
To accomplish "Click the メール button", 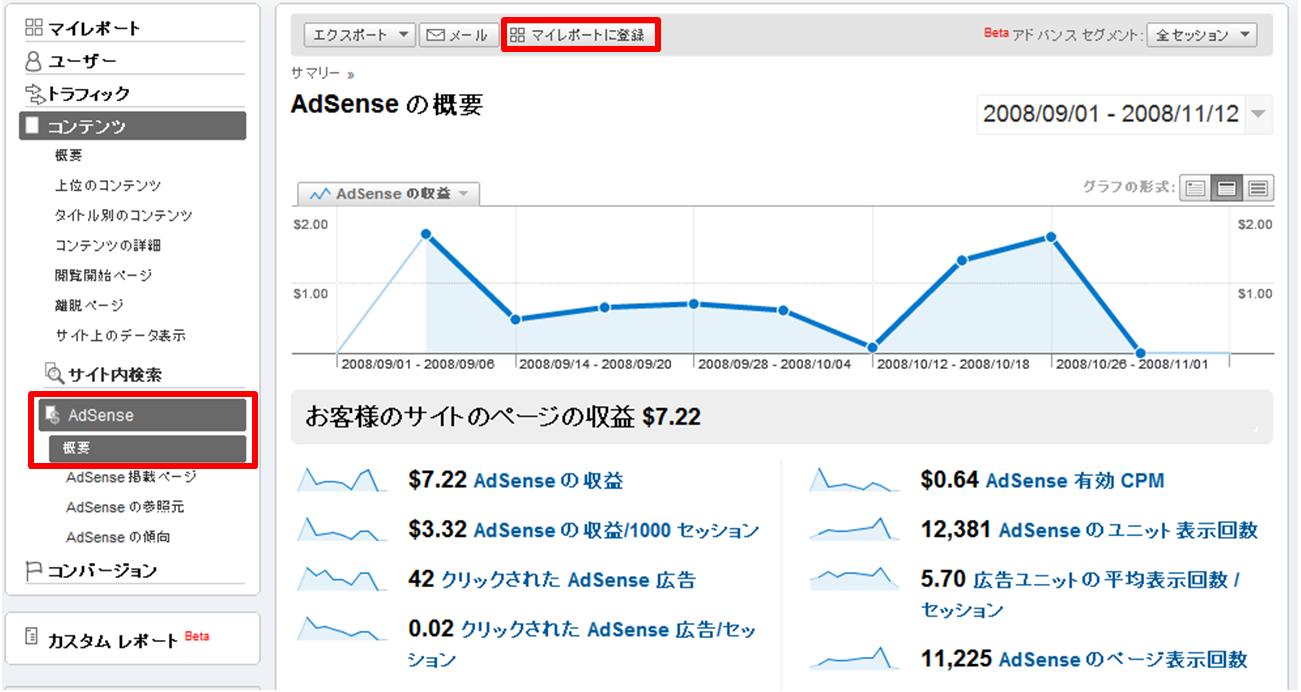I will tap(457, 35).
